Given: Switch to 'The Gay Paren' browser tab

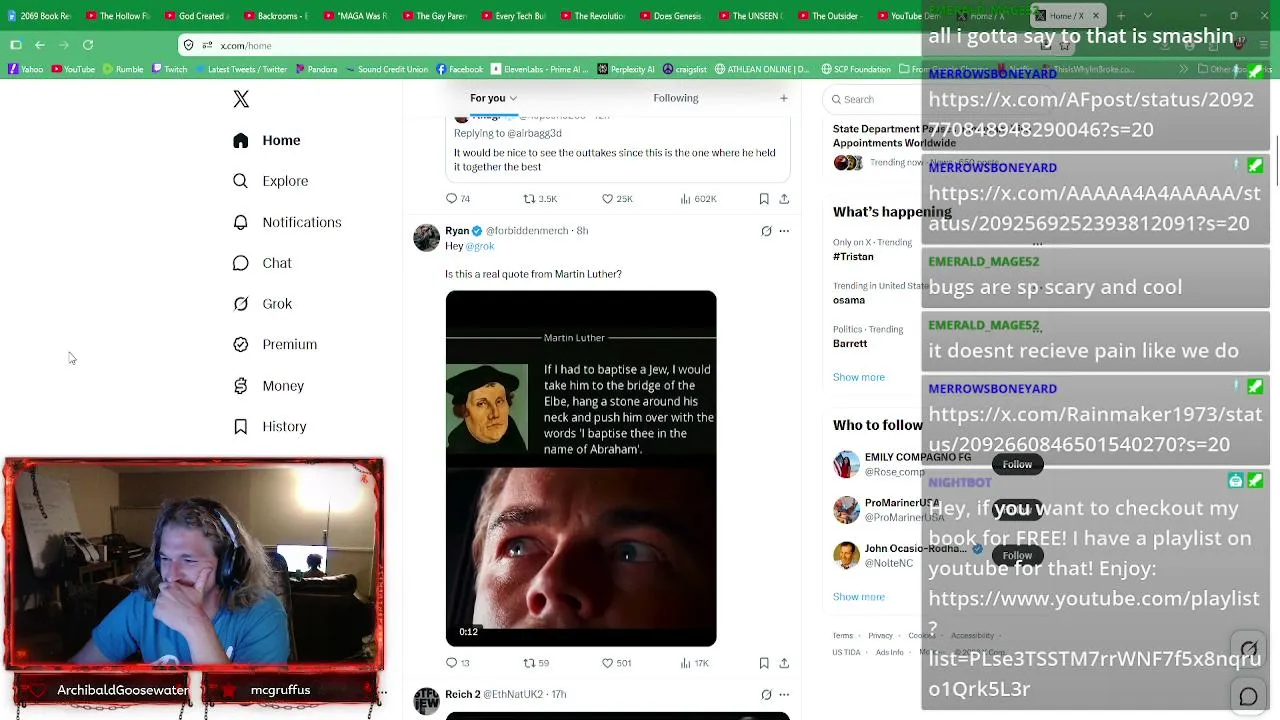Looking at the screenshot, I should pos(434,16).
